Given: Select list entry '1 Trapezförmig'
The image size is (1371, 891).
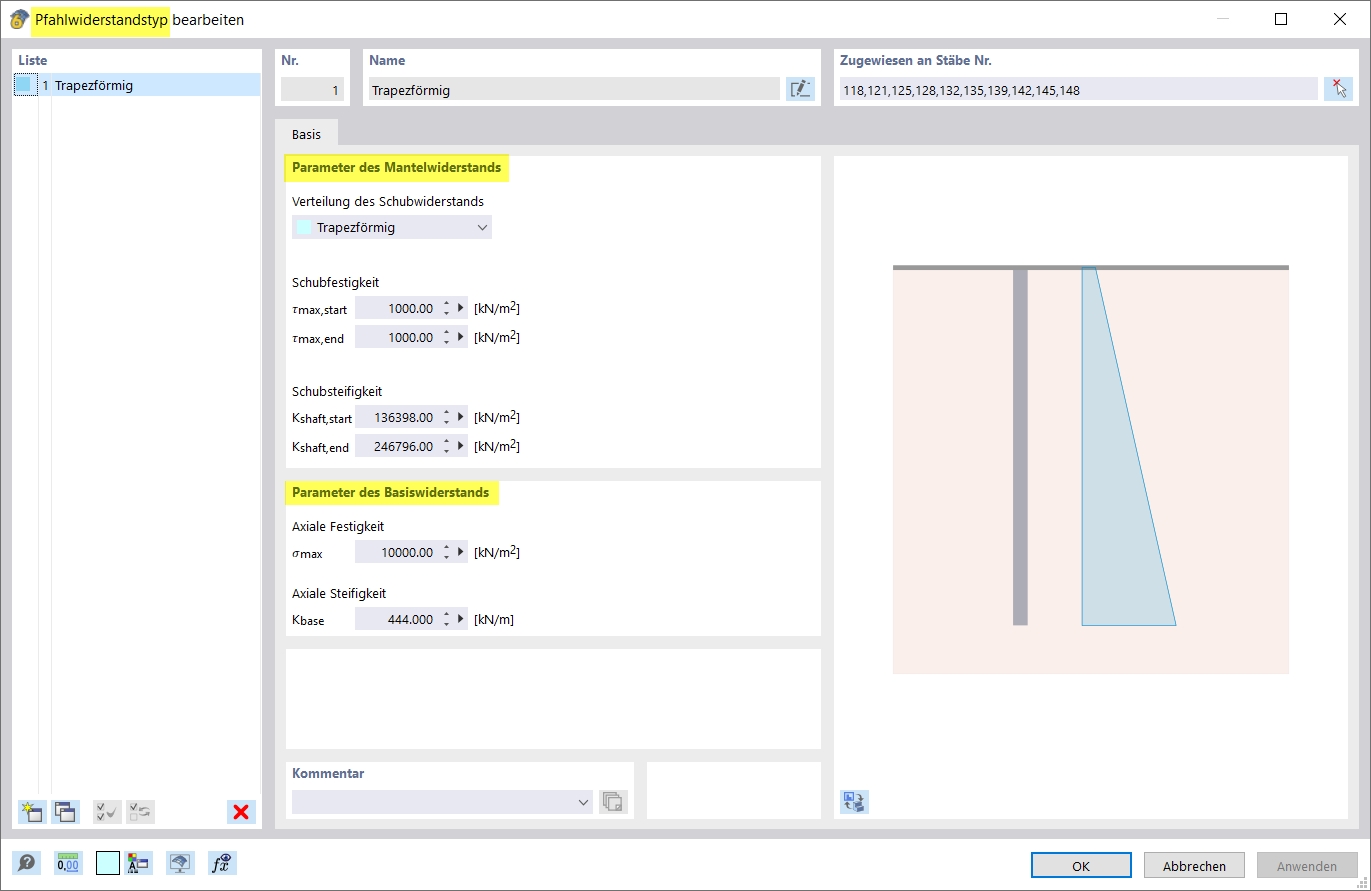Looking at the screenshot, I should coord(138,85).
